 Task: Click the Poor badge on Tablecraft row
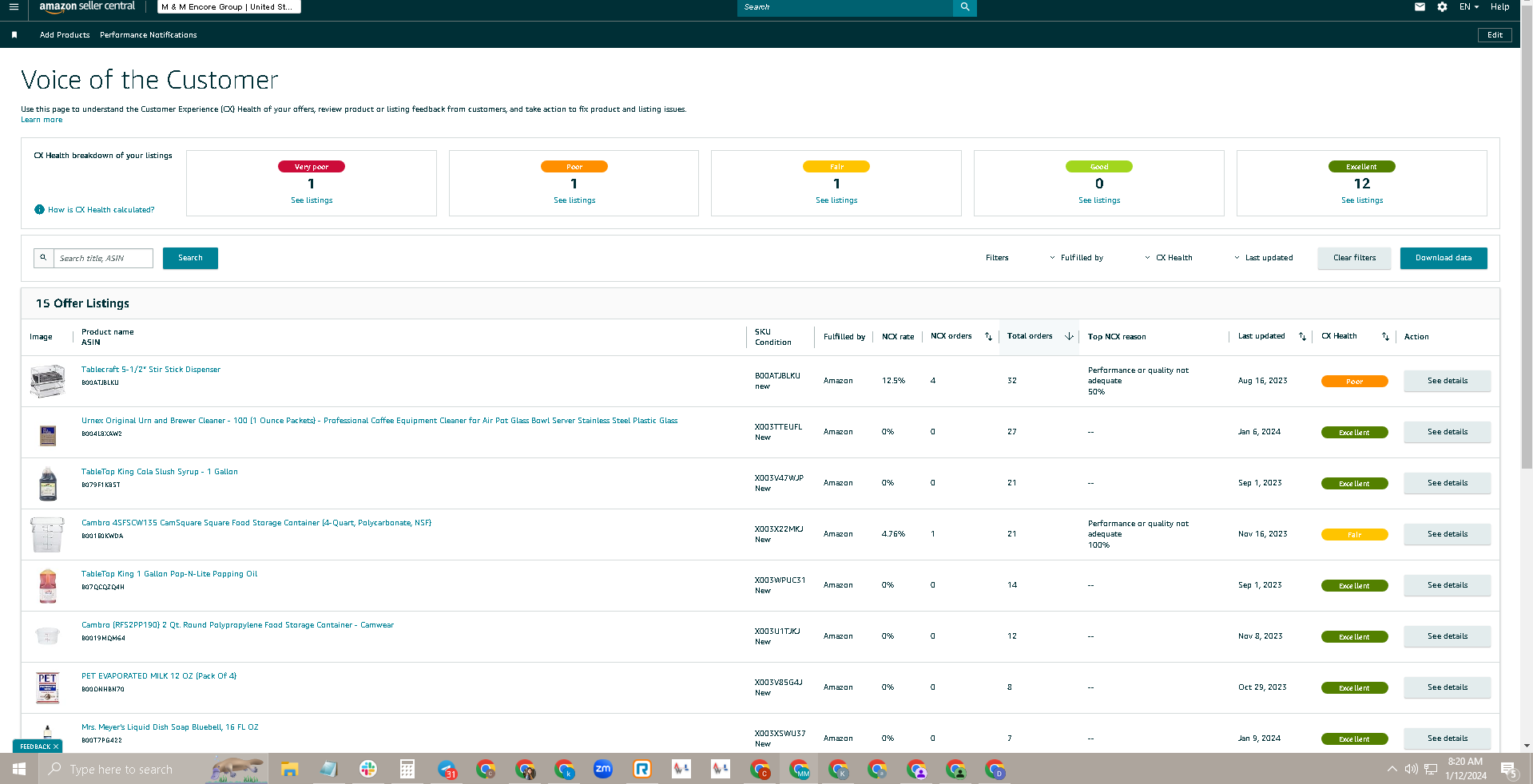(1354, 382)
